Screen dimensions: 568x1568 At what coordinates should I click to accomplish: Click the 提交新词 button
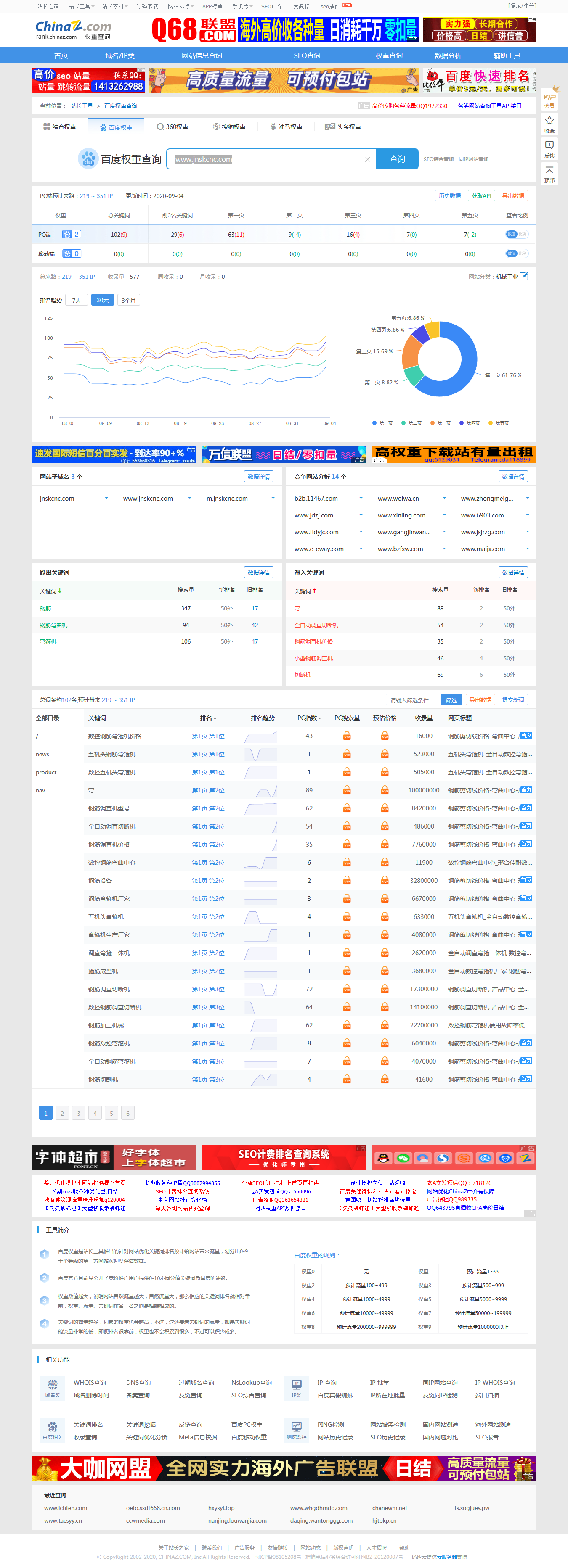(x=513, y=700)
